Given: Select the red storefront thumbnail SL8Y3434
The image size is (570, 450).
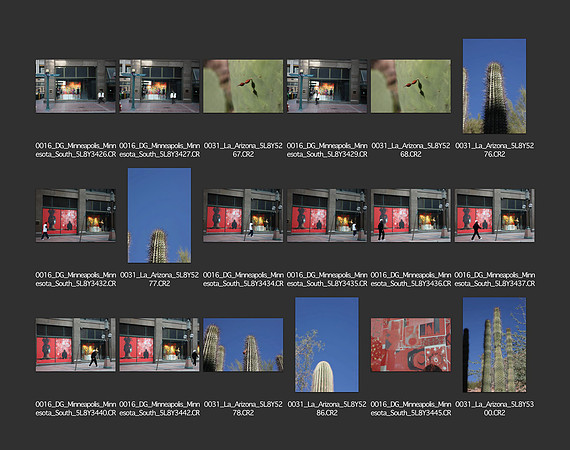Looking at the screenshot, I should 243,216.
